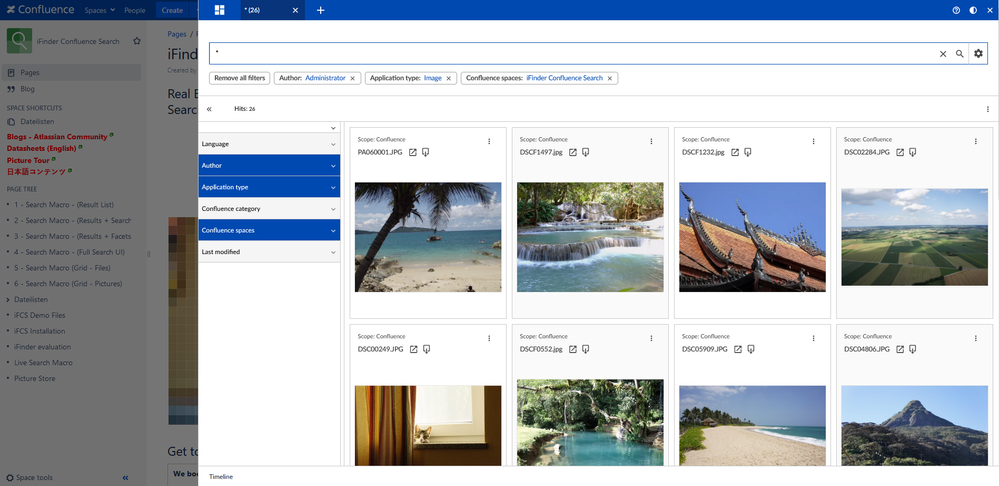Viewport: 999px width, 486px height.
Task: Open 'Live Search Macro' page
Action: tap(43, 362)
